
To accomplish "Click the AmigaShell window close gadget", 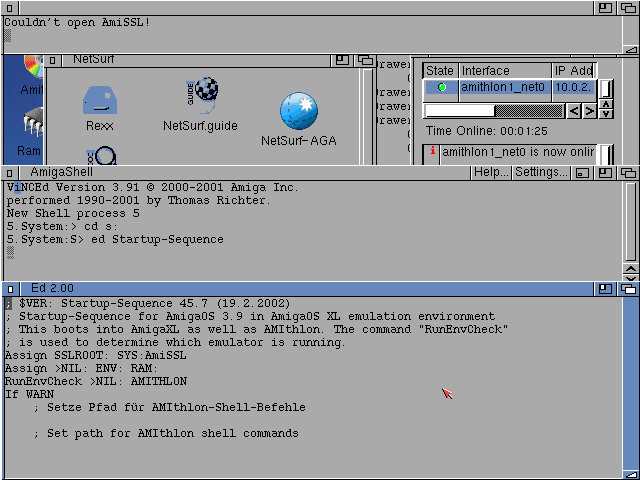I will 10,173.
